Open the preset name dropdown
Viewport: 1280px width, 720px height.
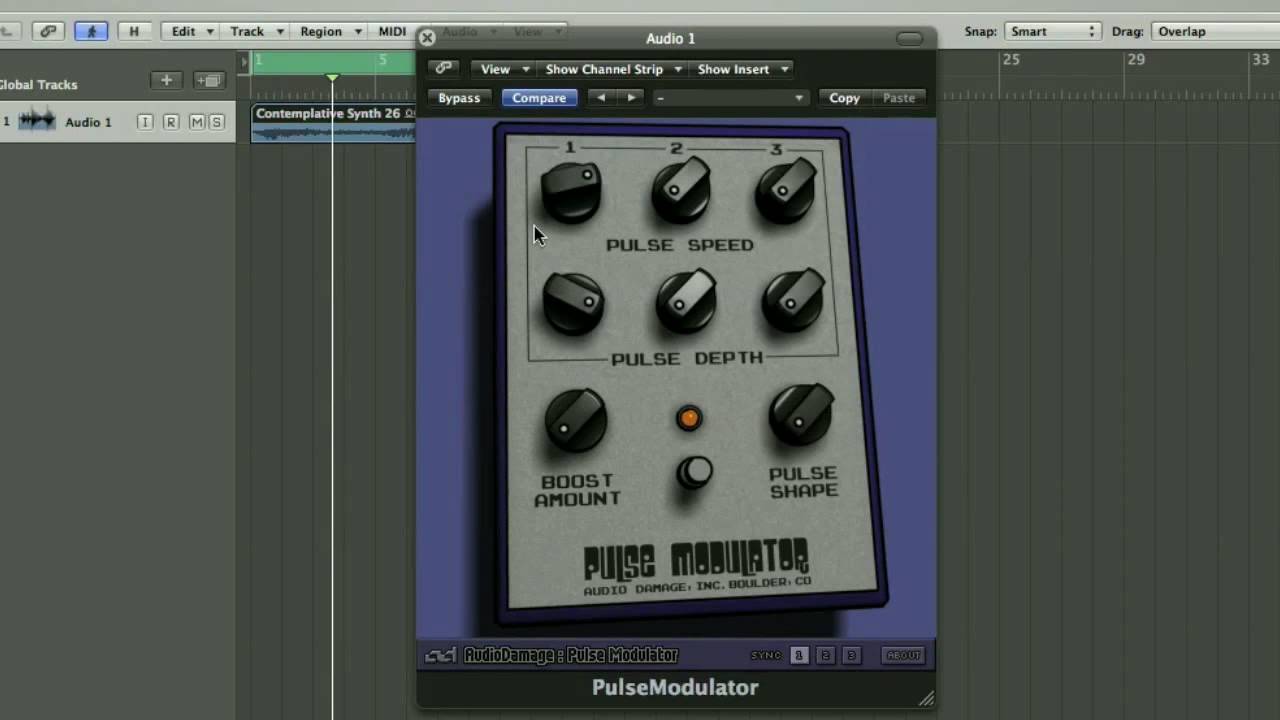(x=730, y=98)
